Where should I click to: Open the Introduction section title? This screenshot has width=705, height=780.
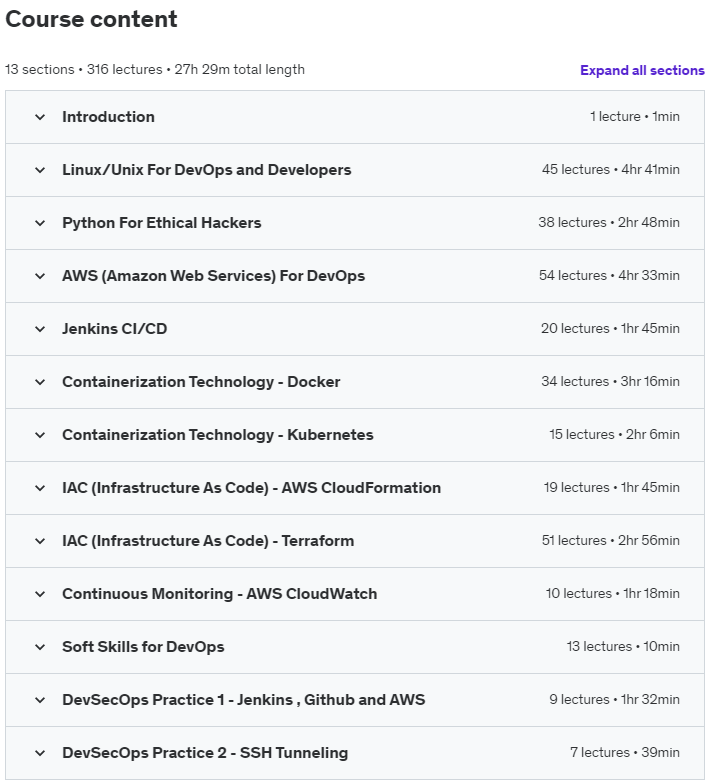(x=108, y=117)
